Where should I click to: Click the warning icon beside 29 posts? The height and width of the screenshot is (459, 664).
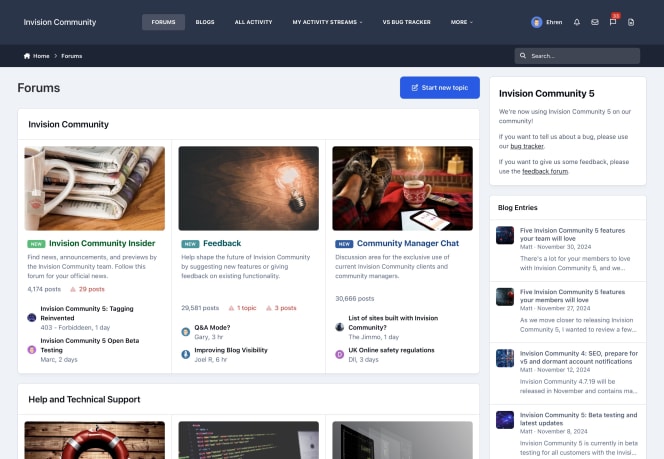[x=73, y=289]
